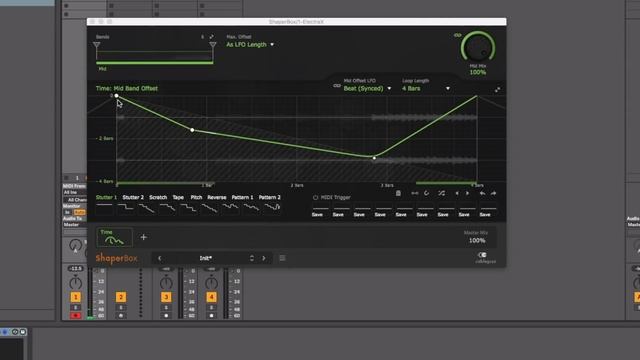640x360 pixels.
Task: Click the track 1 volume value -13.5
Action: click(x=76, y=269)
